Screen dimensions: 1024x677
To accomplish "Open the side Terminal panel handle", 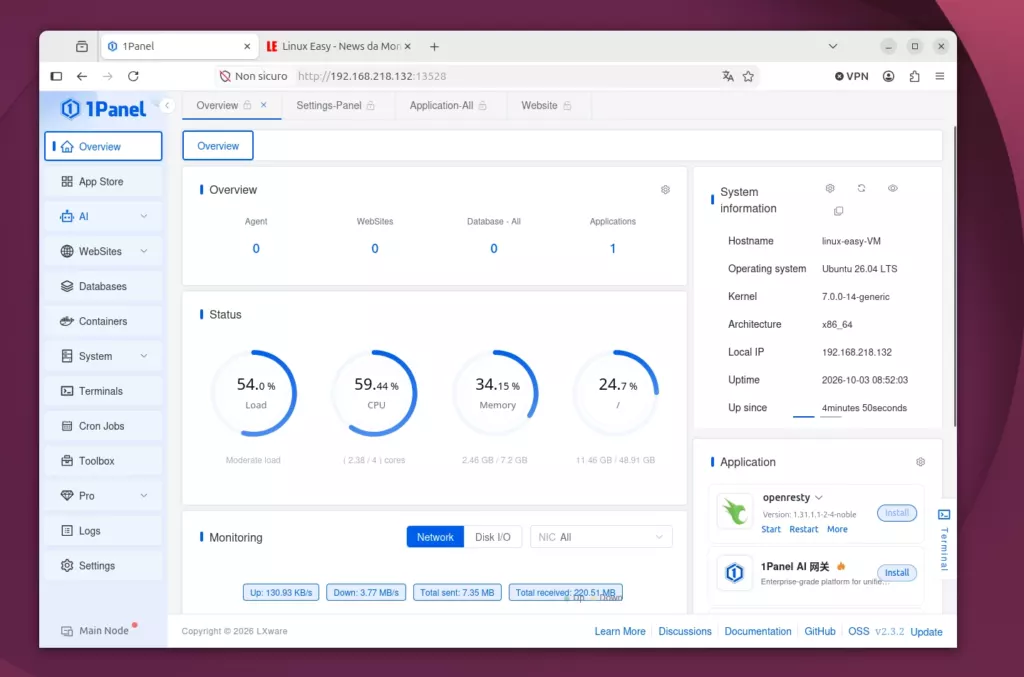I will (944, 539).
